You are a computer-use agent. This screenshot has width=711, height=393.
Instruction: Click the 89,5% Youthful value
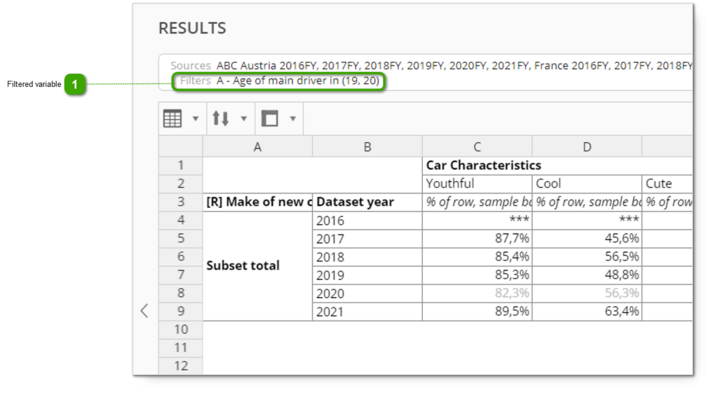tap(477, 311)
